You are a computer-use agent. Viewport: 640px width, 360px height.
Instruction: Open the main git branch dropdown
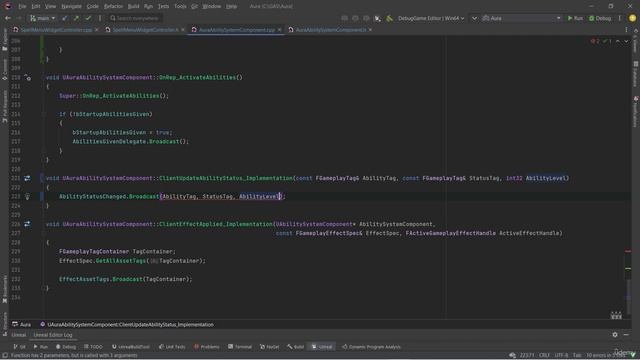coord(42,18)
